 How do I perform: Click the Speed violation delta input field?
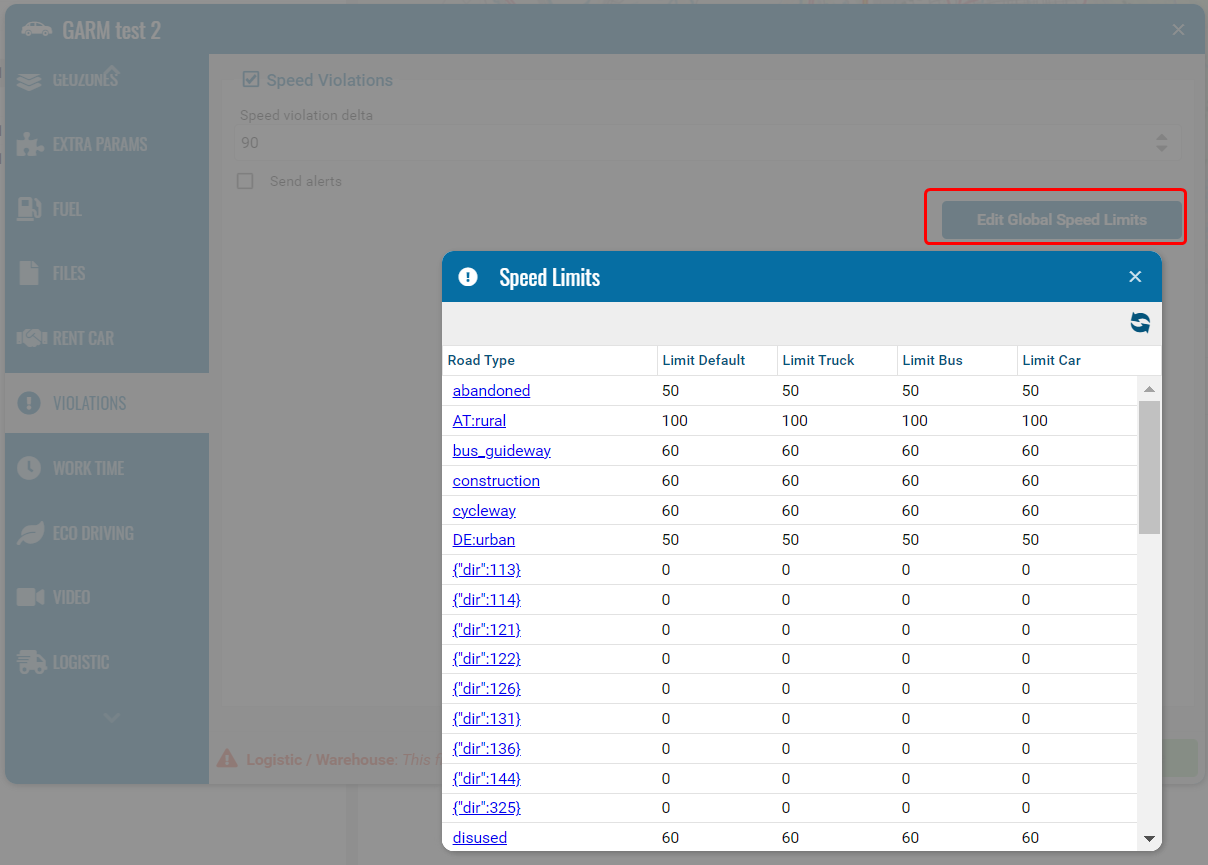[690, 143]
